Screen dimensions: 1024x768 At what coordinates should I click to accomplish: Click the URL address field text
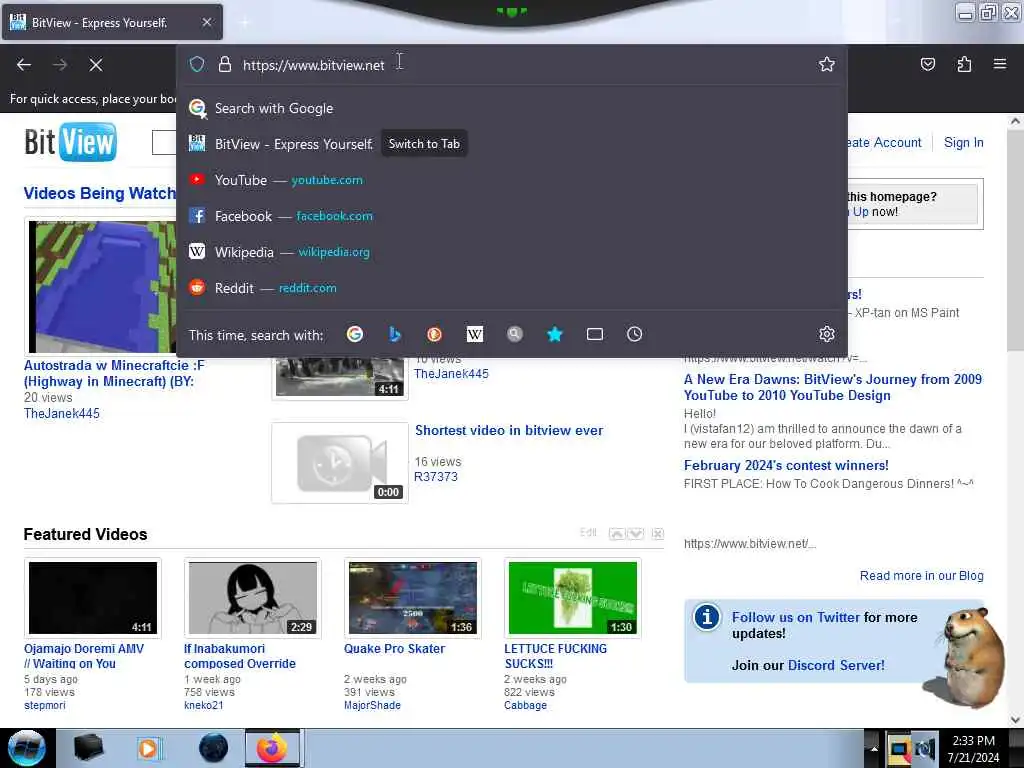(x=313, y=65)
